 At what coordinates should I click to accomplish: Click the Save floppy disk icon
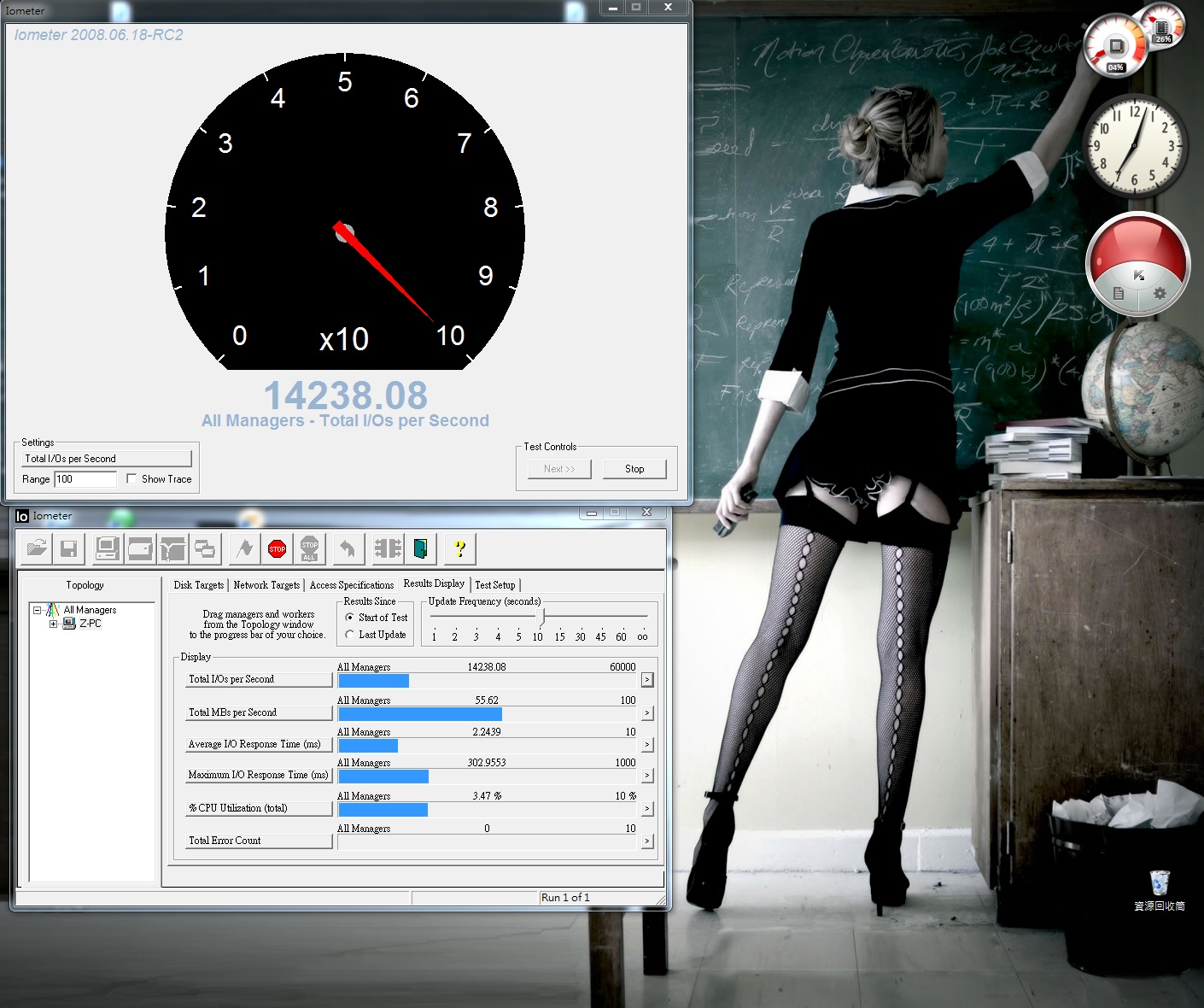point(69,549)
